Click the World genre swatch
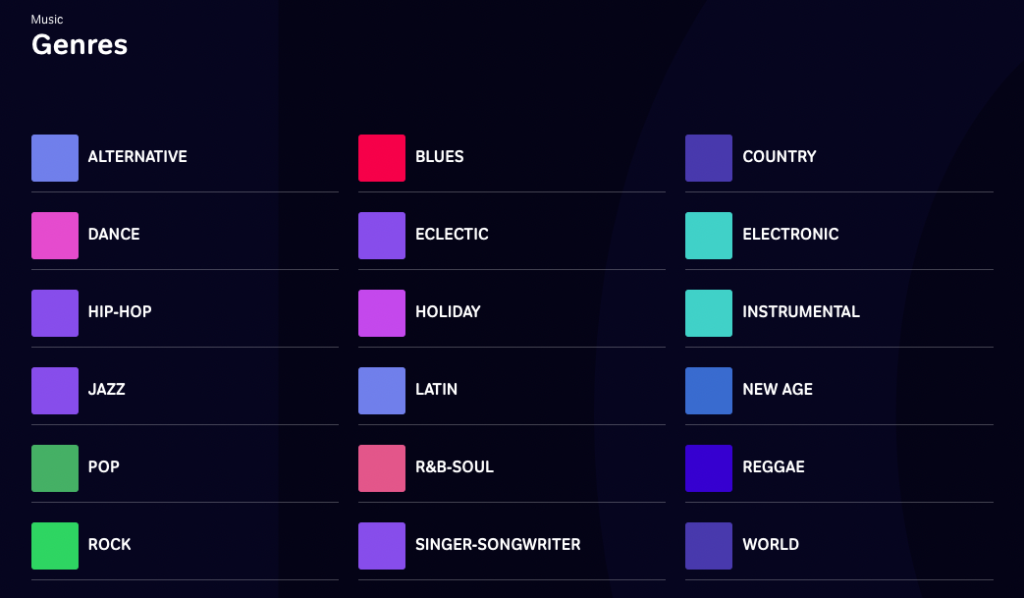The width and height of the screenshot is (1024, 598). 709,545
